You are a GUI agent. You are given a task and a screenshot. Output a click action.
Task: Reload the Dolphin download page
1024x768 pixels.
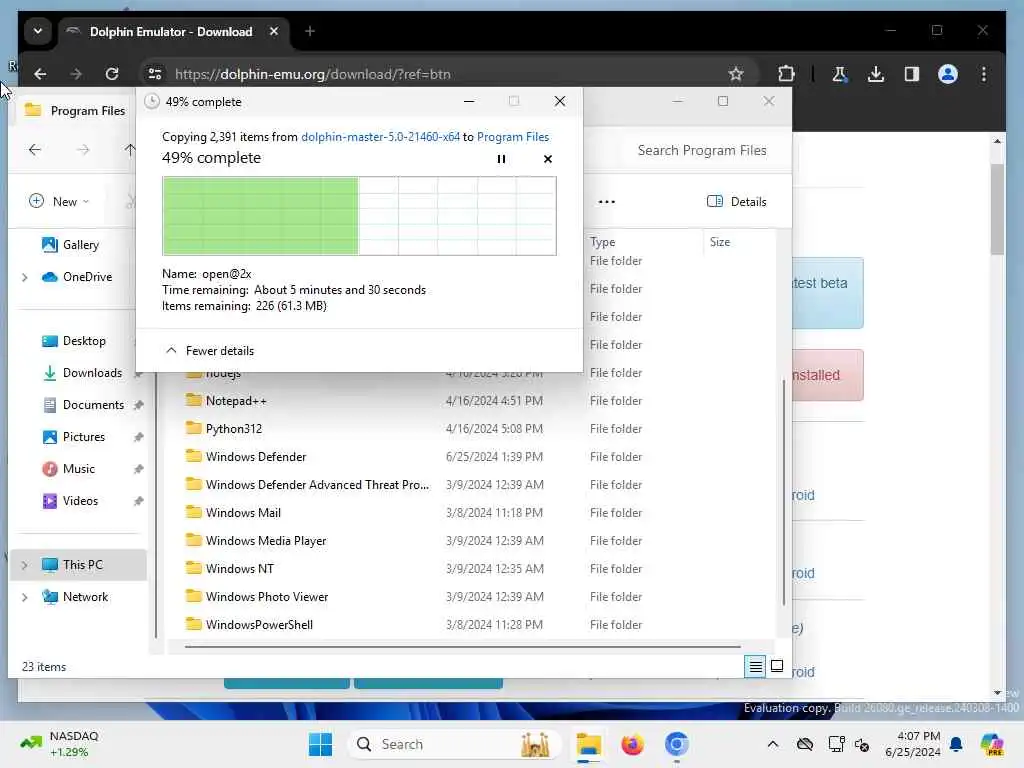tap(112, 74)
